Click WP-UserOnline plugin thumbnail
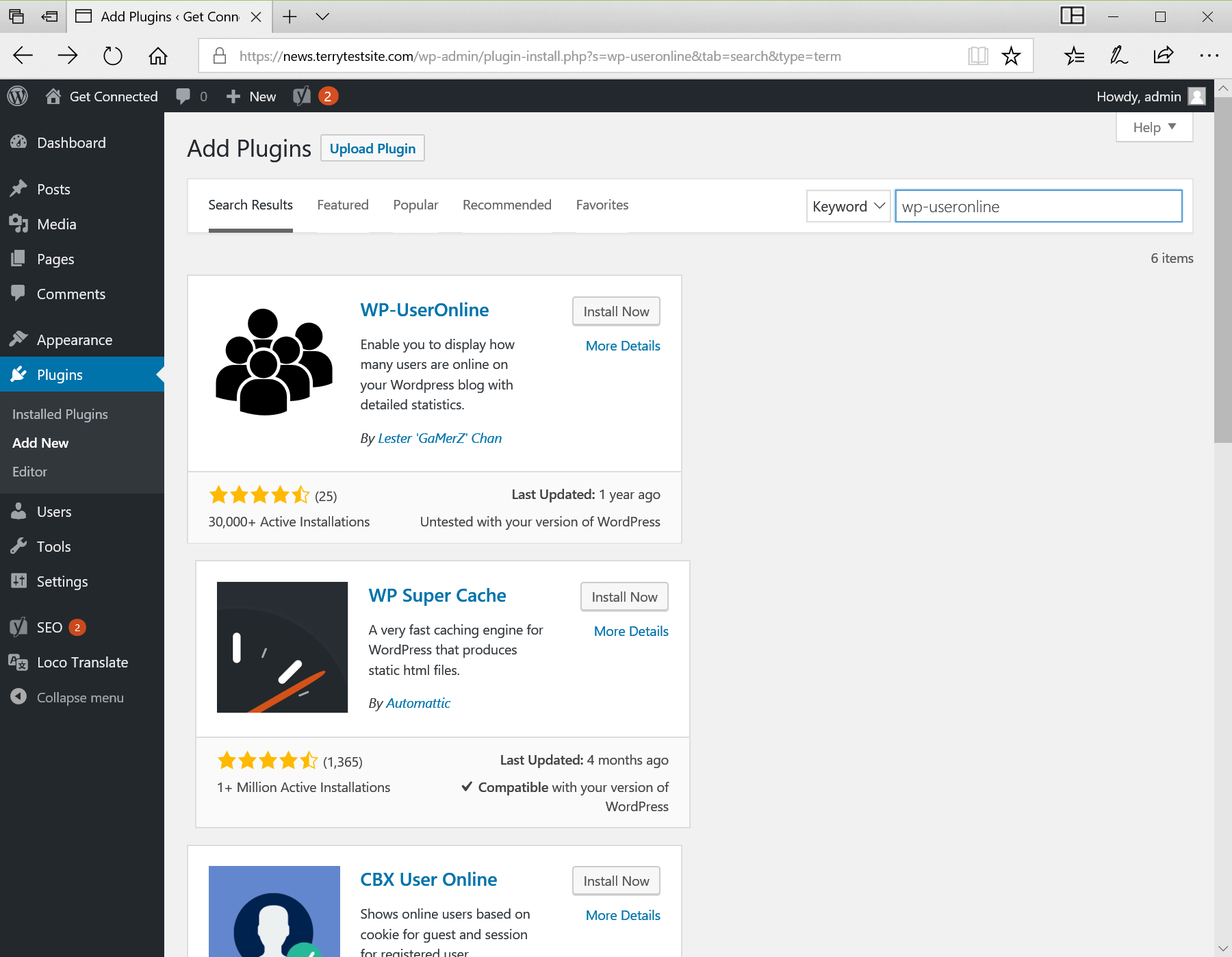The image size is (1232, 957). 274,362
